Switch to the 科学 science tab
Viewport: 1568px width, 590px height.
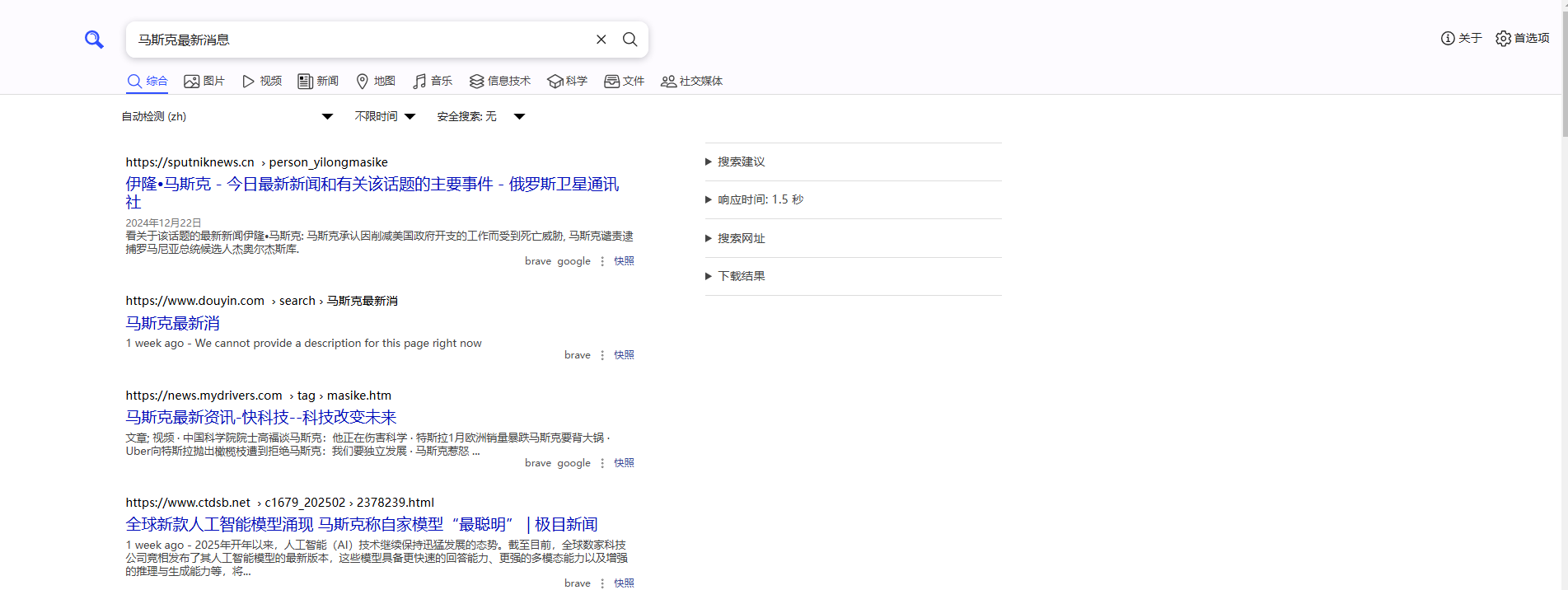pyautogui.click(x=568, y=81)
